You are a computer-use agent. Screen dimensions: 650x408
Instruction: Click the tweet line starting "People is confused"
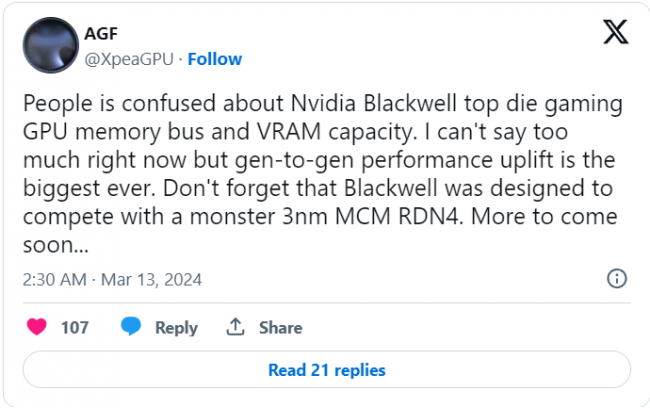pyautogui.click(x=323, y=104)
